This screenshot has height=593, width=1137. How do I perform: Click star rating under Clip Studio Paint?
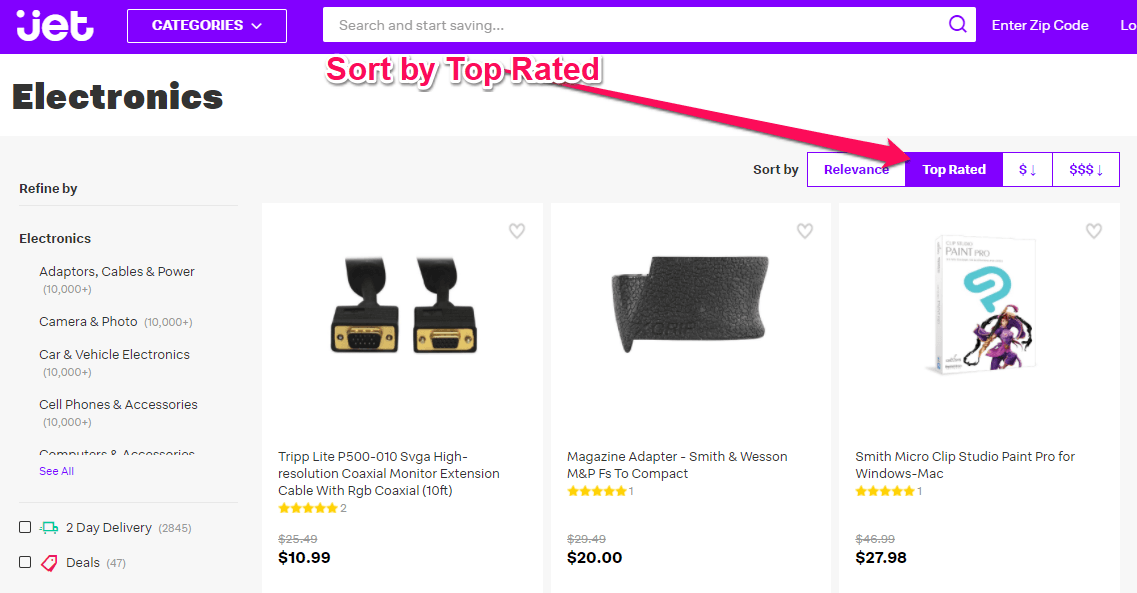click(885, 491)
